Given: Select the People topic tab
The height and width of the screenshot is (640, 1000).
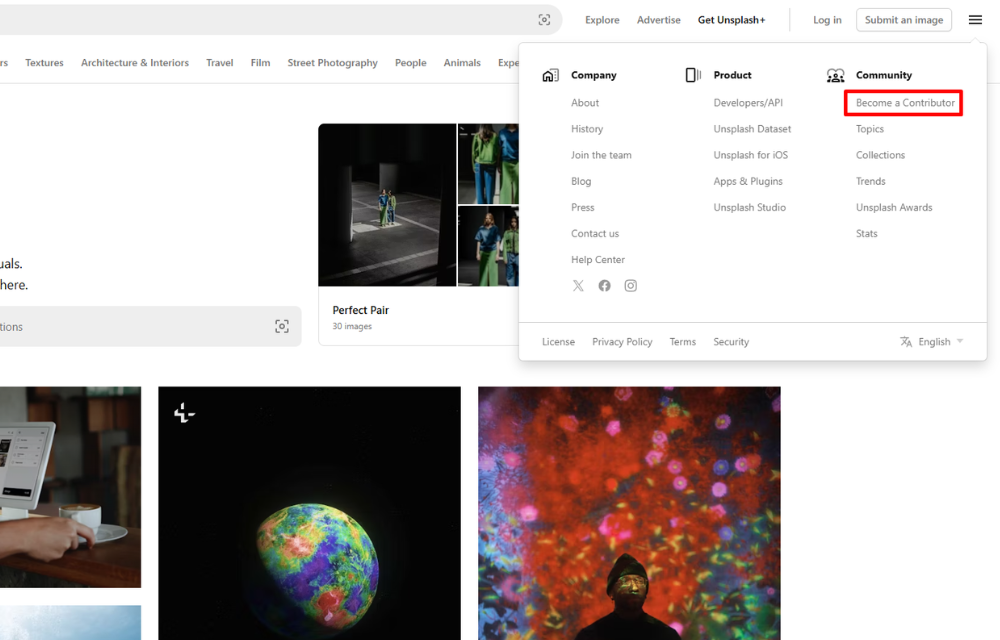Looking at the screenshot, I should 410,62.
